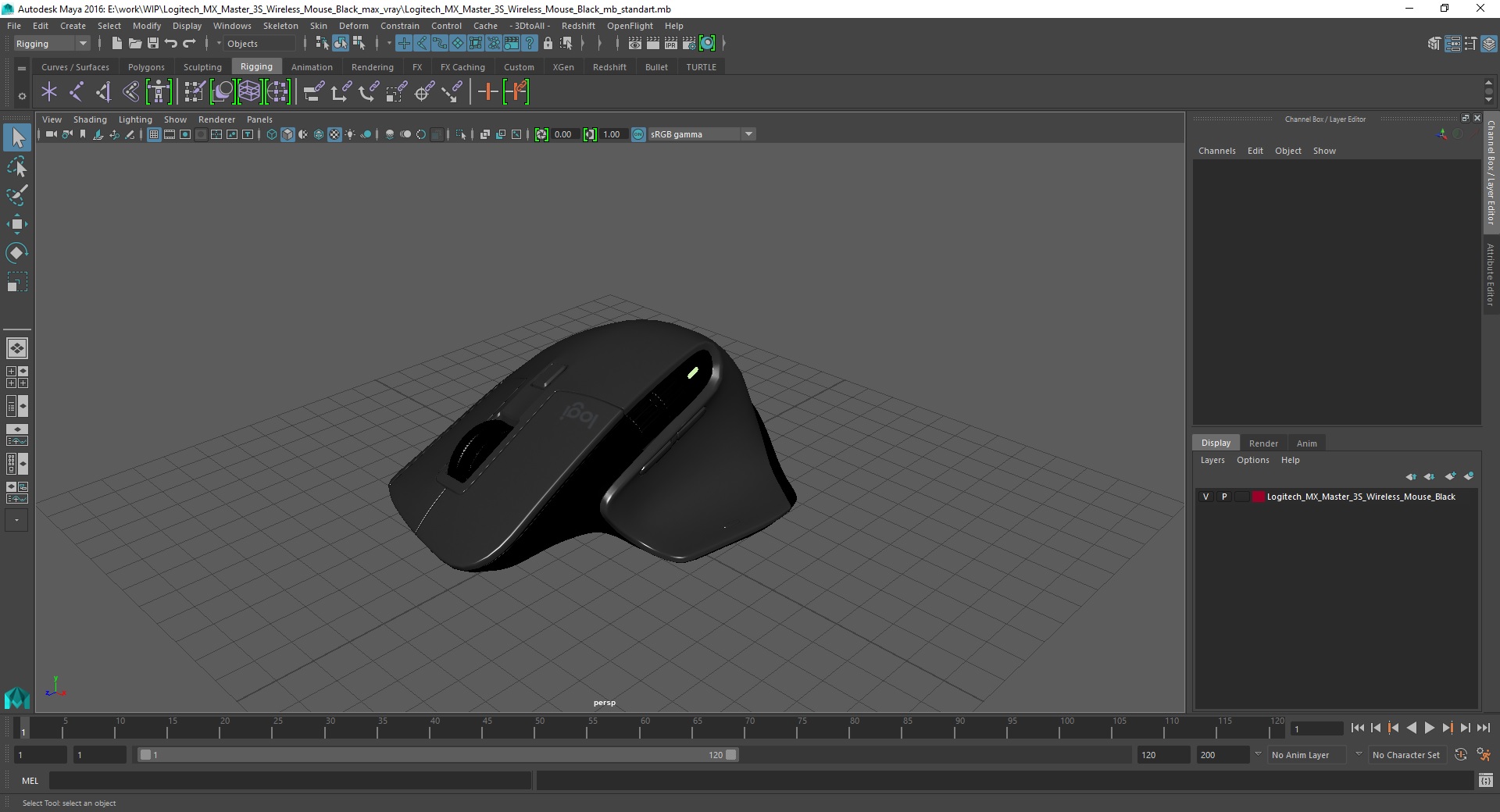Image resolution: width=1500 pixels, height=812 pixels.
Task: Activate the Rotate tool
Action: [17, 253]
